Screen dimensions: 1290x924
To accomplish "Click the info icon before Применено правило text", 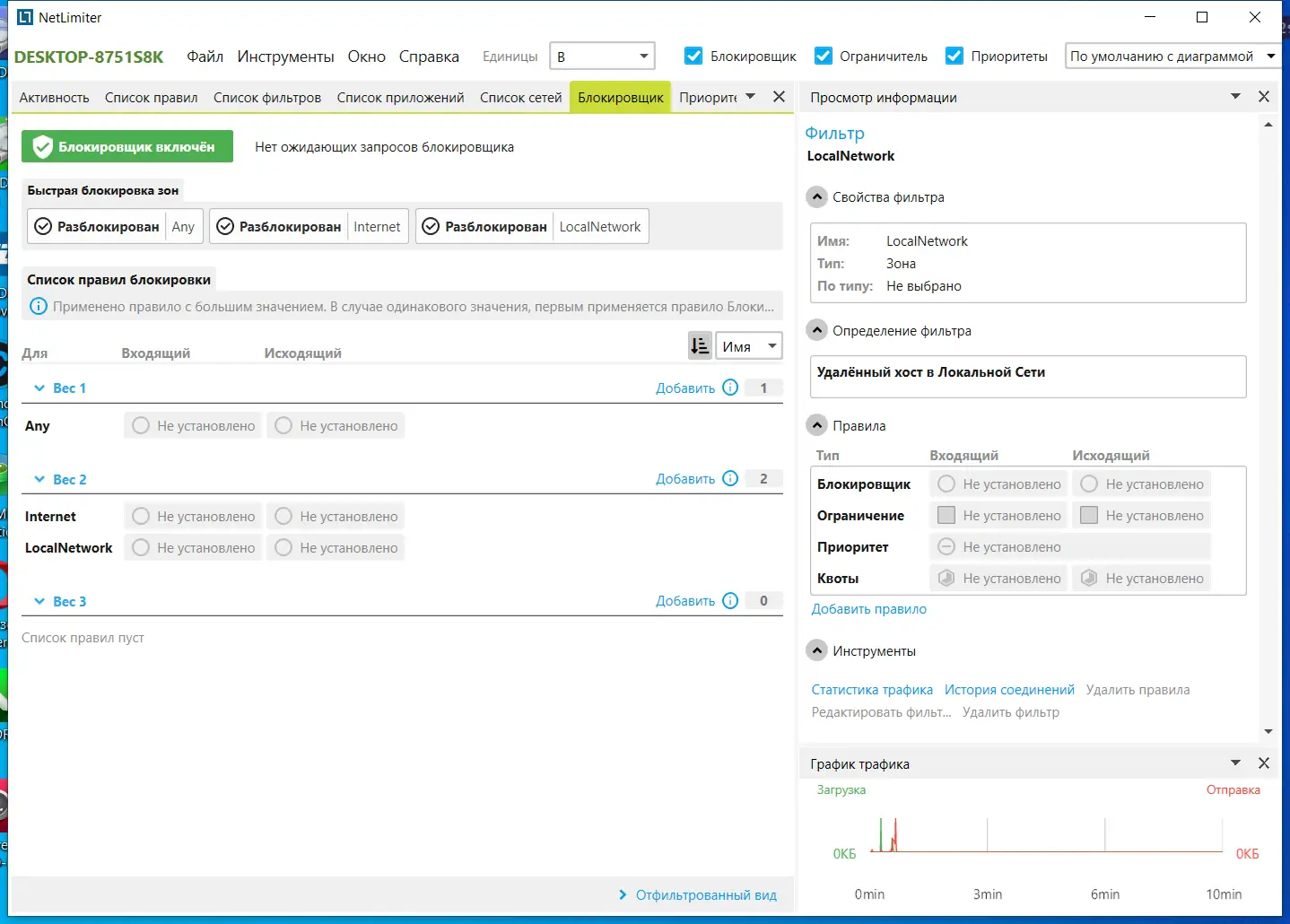I will [39, 306].
